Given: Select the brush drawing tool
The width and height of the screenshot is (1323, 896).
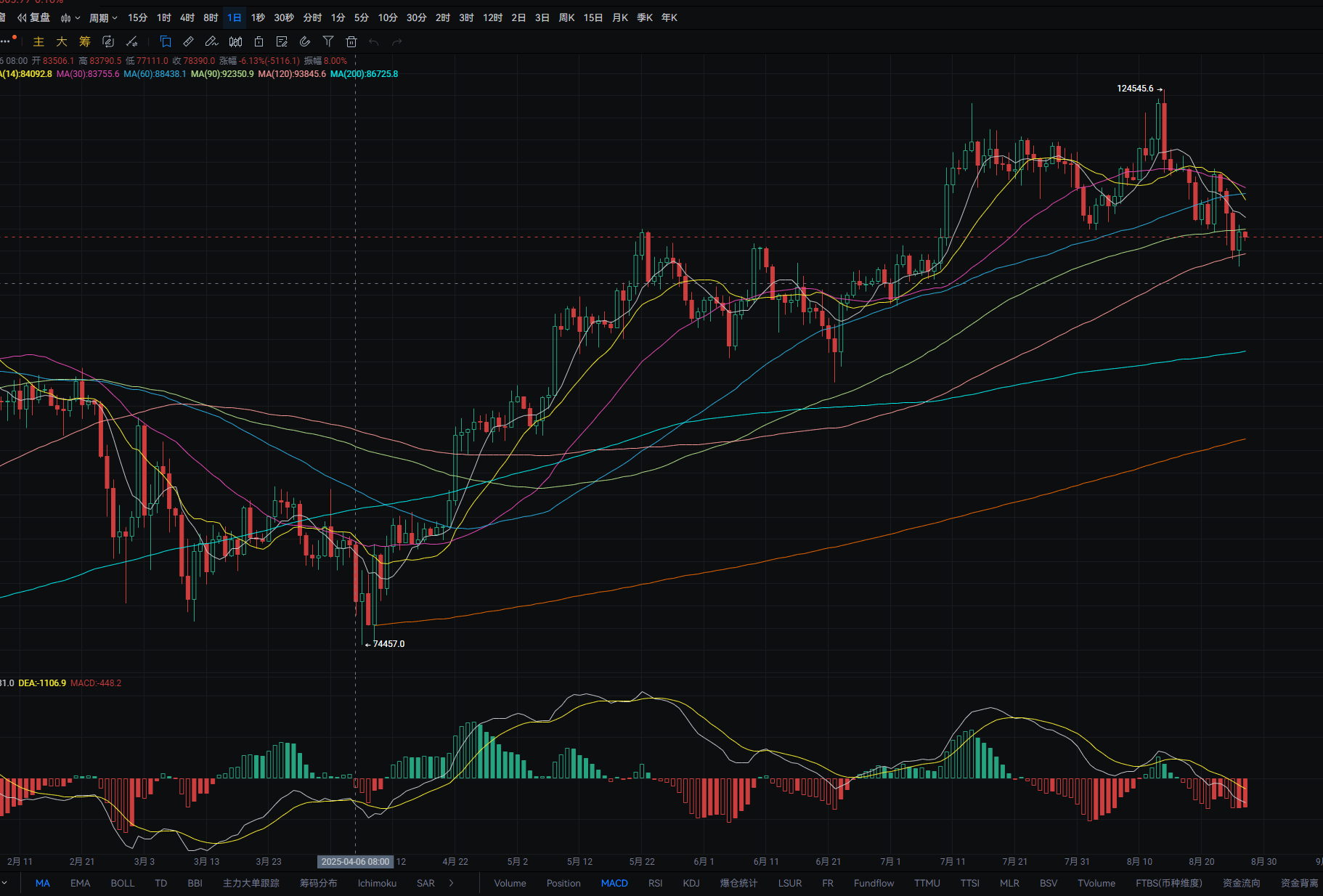Looking at the screenshot, I should coord(211,41).
